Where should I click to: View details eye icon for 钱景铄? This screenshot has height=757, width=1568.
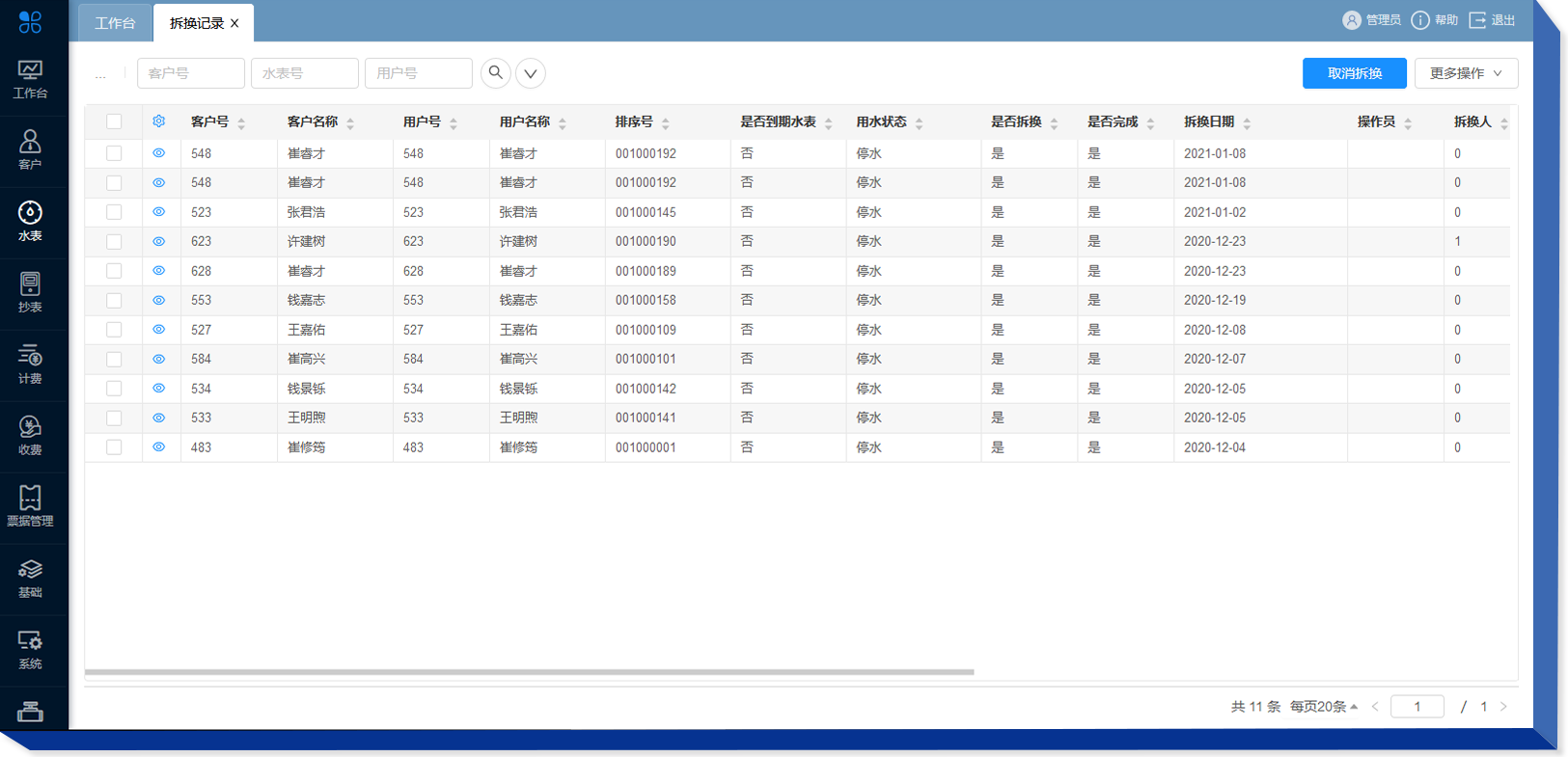click(159, 389)
